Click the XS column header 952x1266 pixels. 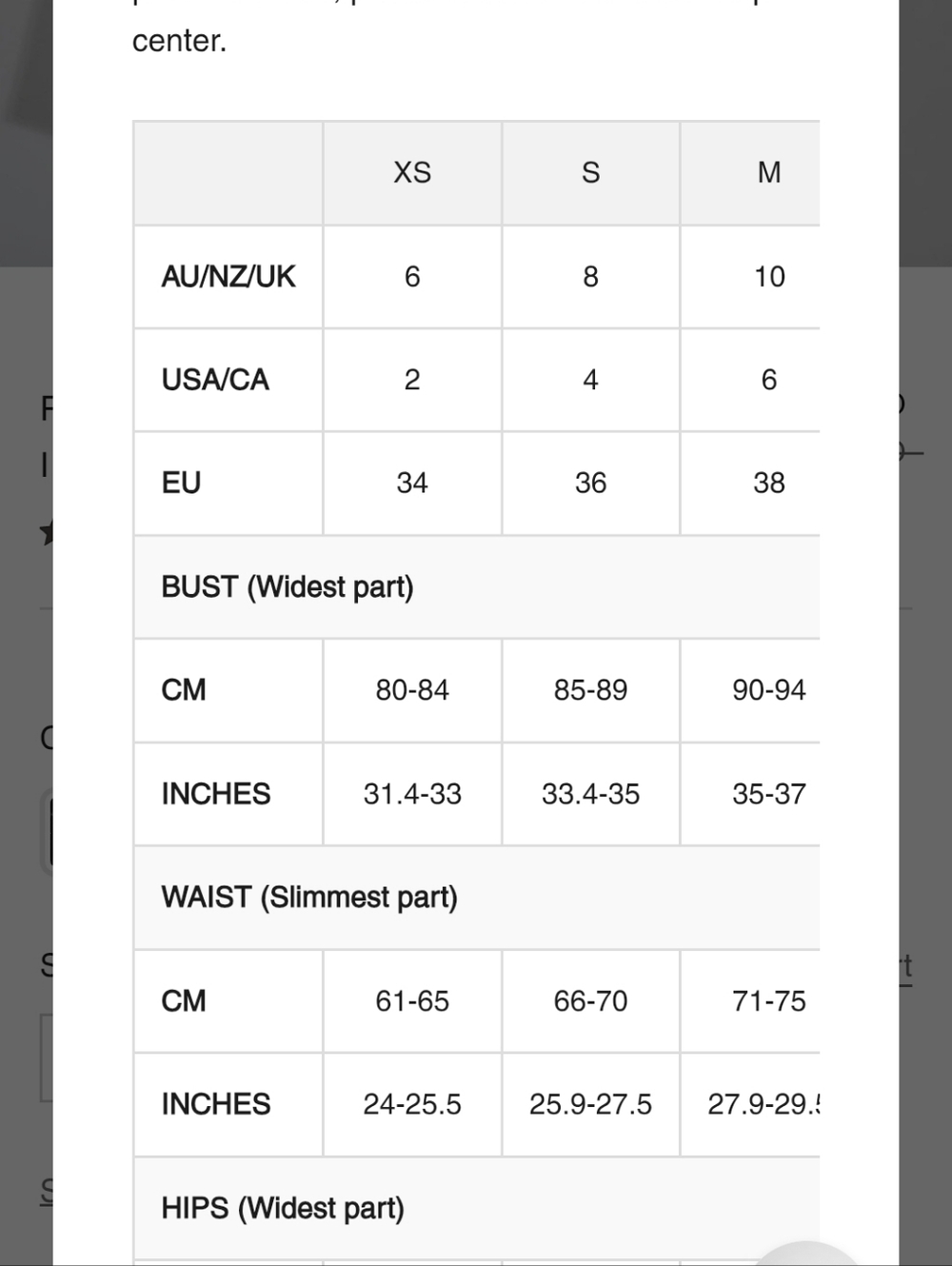[412, 172]
